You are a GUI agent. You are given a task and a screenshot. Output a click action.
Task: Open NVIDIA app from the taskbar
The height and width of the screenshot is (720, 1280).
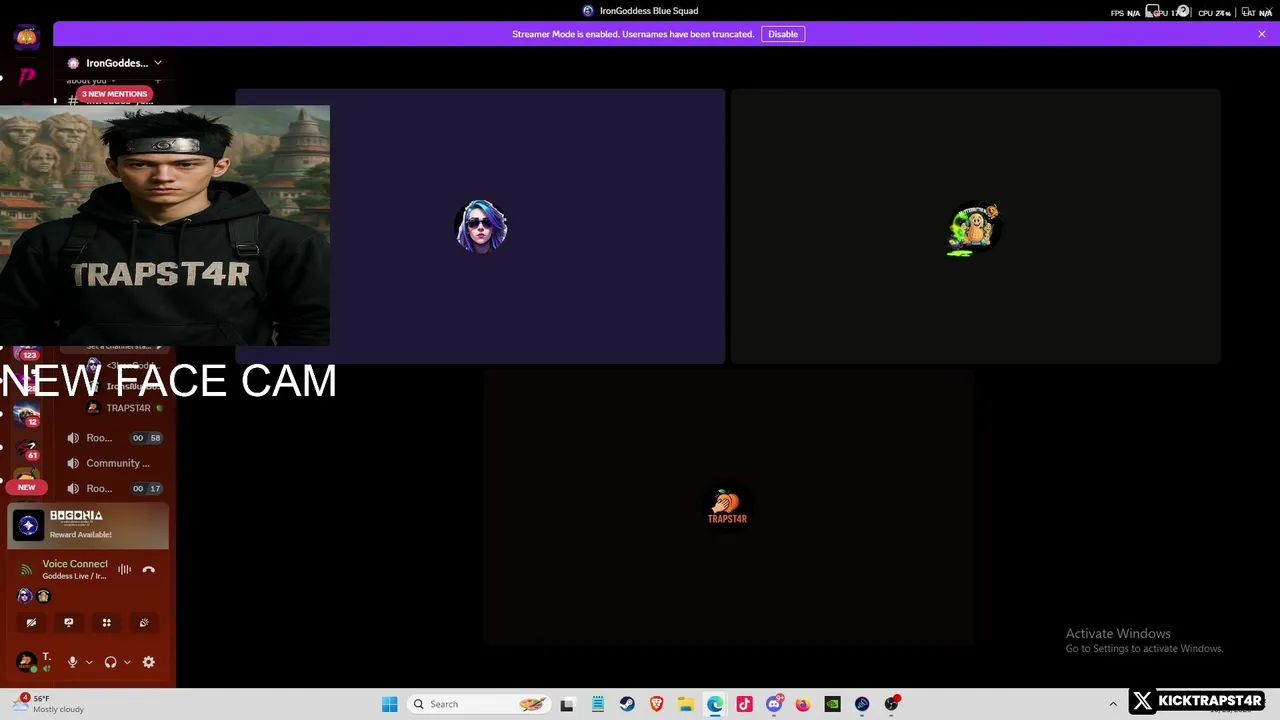[832, 704]
